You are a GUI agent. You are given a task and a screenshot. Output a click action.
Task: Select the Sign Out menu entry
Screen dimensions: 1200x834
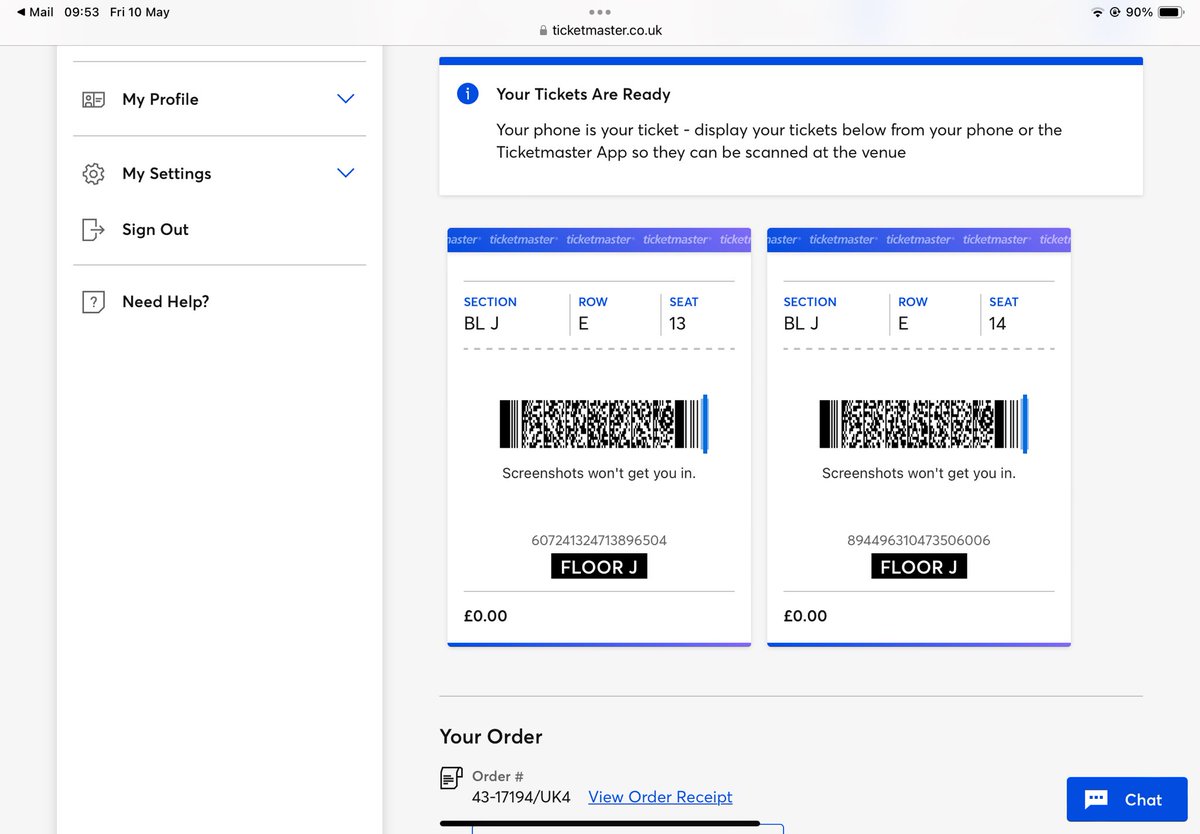[x=155, y=229]
